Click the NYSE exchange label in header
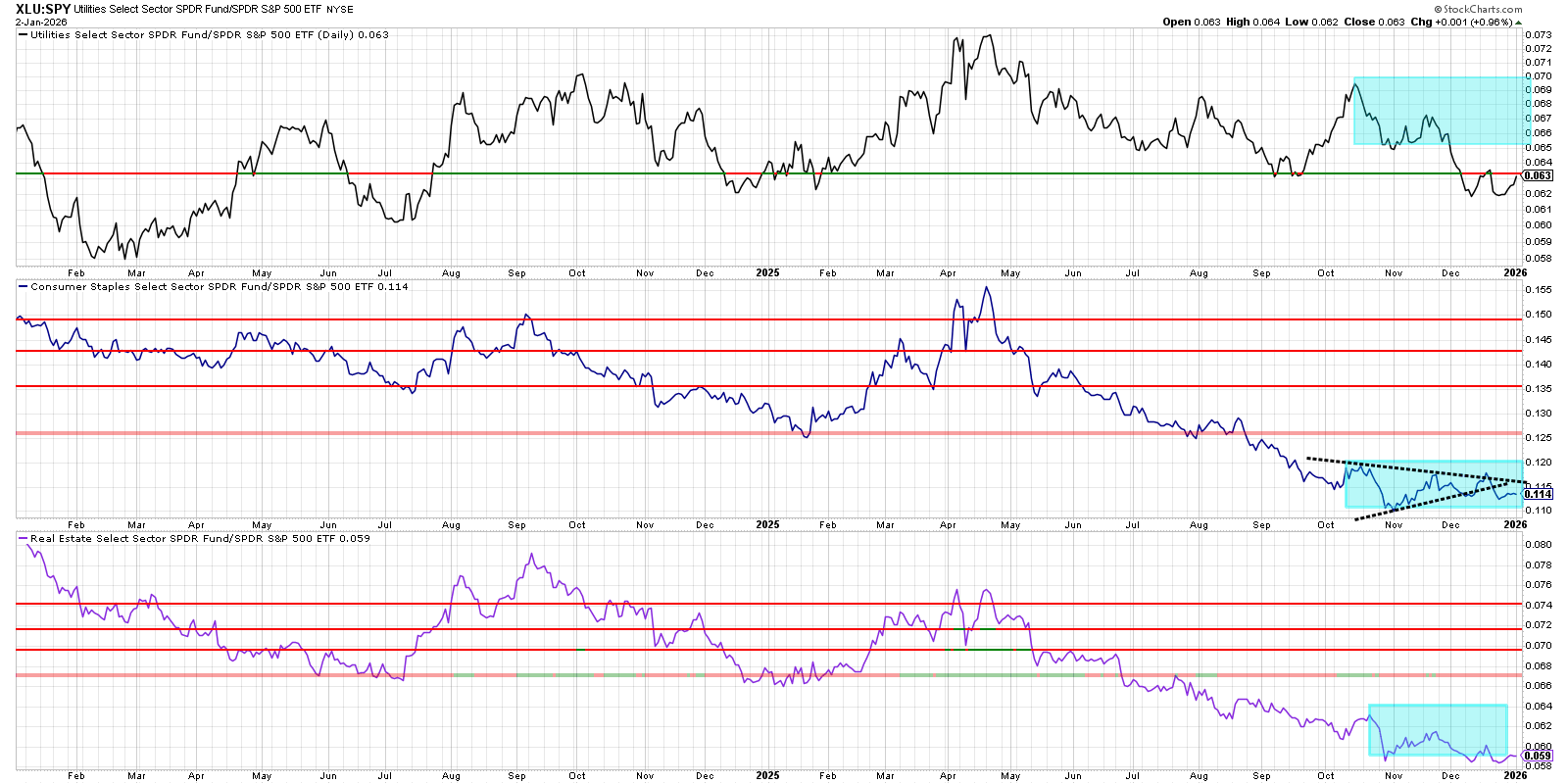 pyautogui.click(x=340, y=10)
